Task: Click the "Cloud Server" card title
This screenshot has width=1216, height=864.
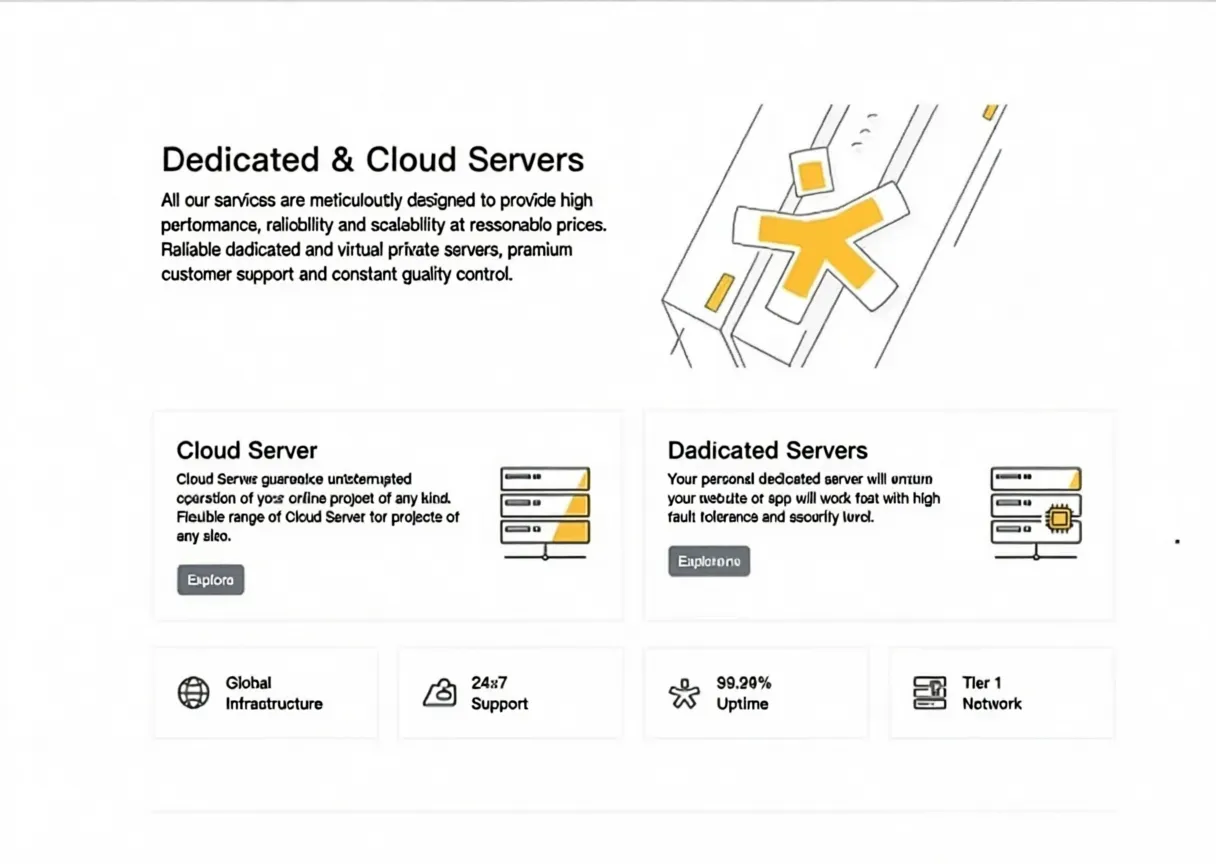Action: coord(247,450)
